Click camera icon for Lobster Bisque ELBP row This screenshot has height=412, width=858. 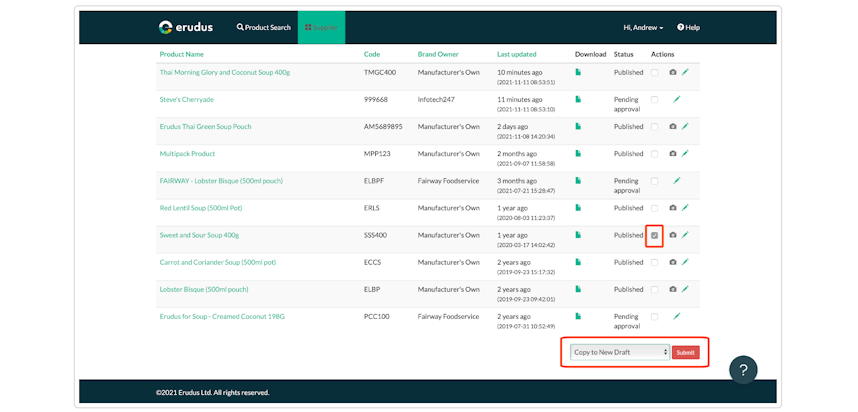coord(673,289)
